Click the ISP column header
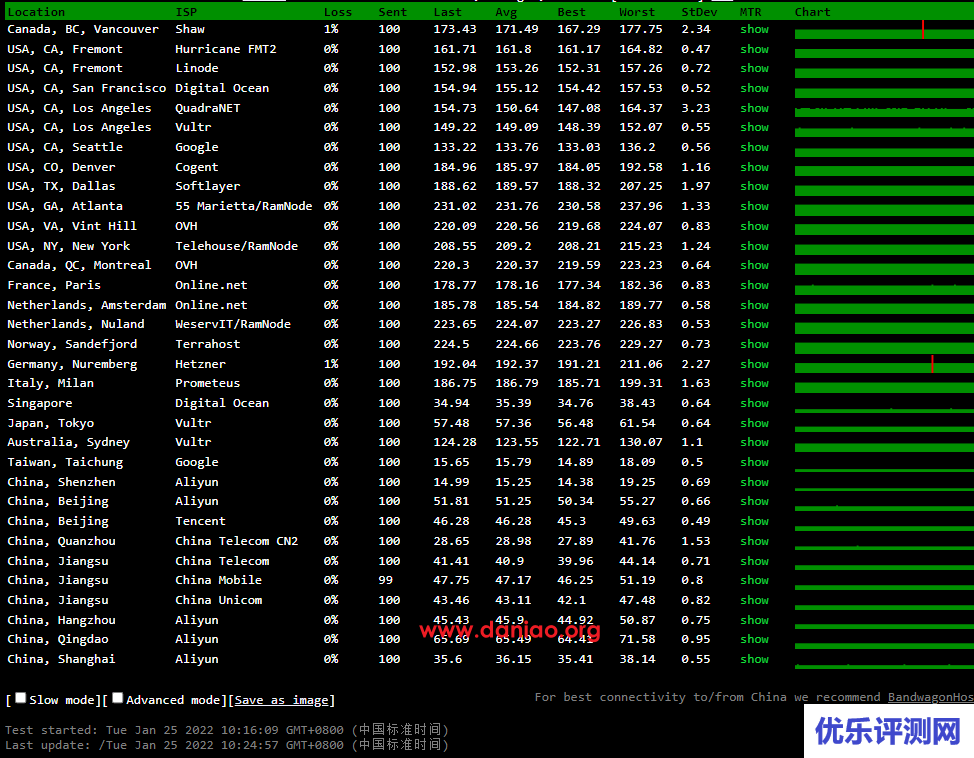Screen dimensions: 974x758 186,12
